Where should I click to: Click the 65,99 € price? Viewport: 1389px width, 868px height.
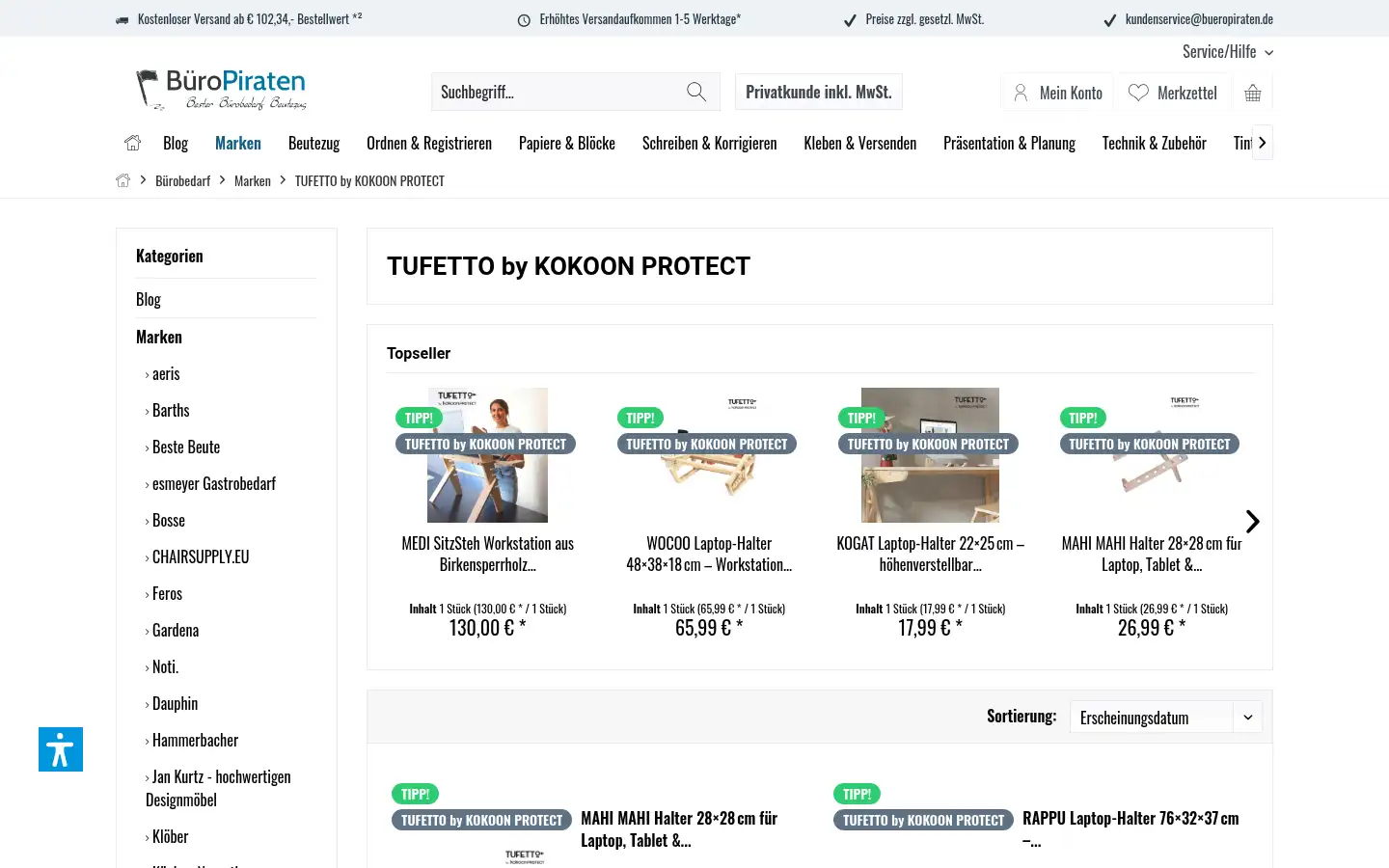pos(709,628)
